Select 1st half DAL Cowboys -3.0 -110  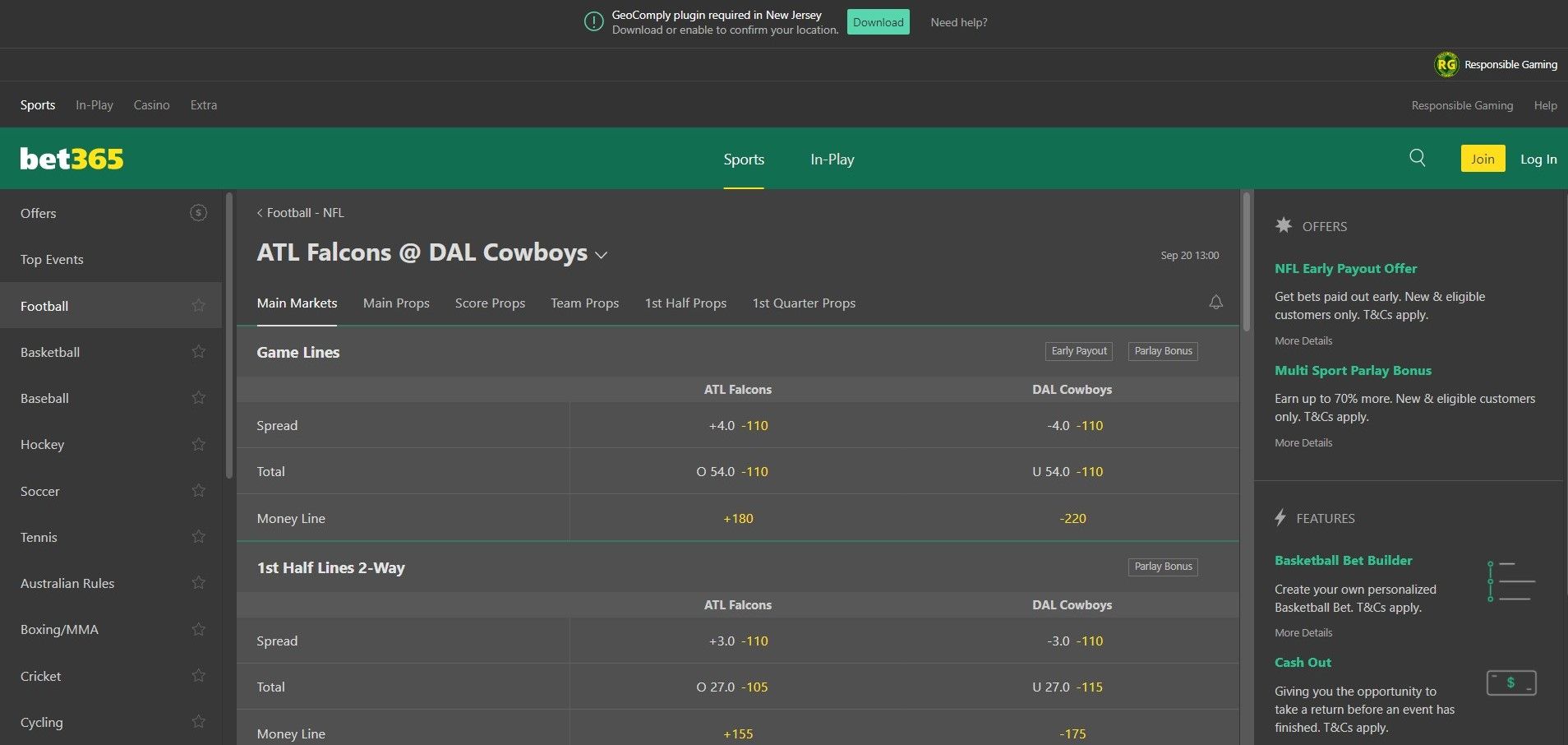tap(1072, 641)
